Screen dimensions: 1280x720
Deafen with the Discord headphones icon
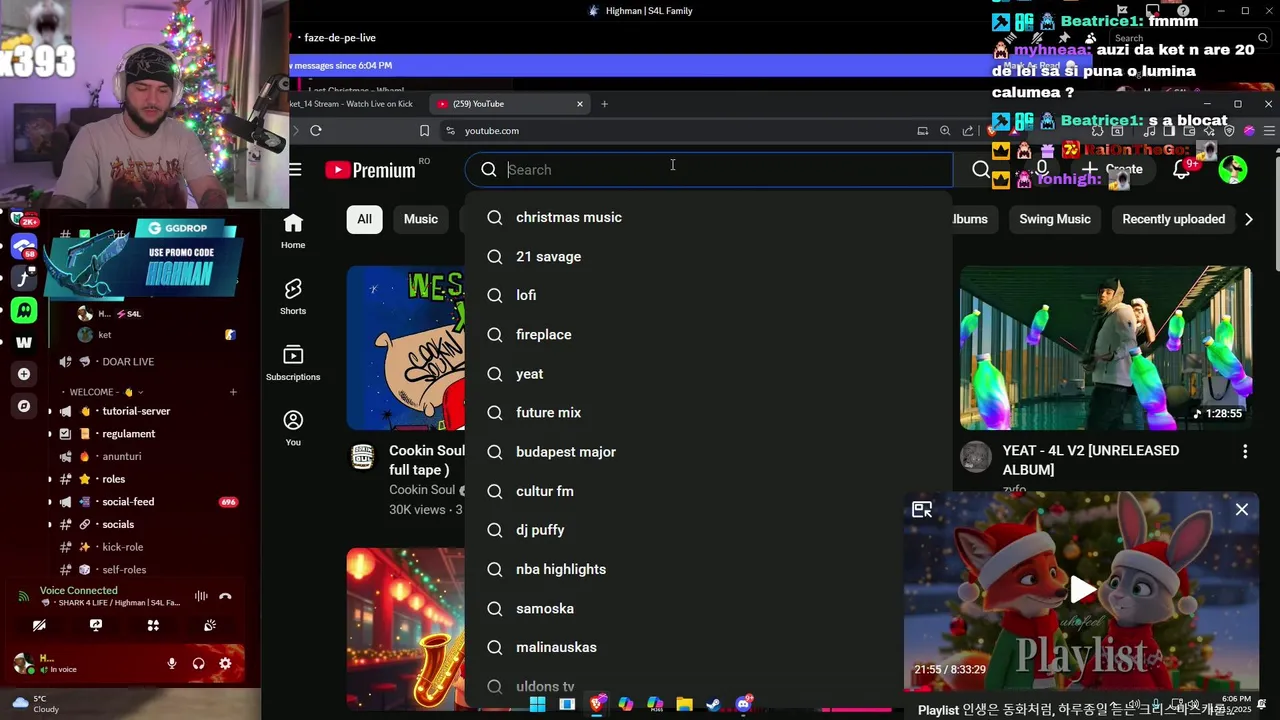click(198, 663)
